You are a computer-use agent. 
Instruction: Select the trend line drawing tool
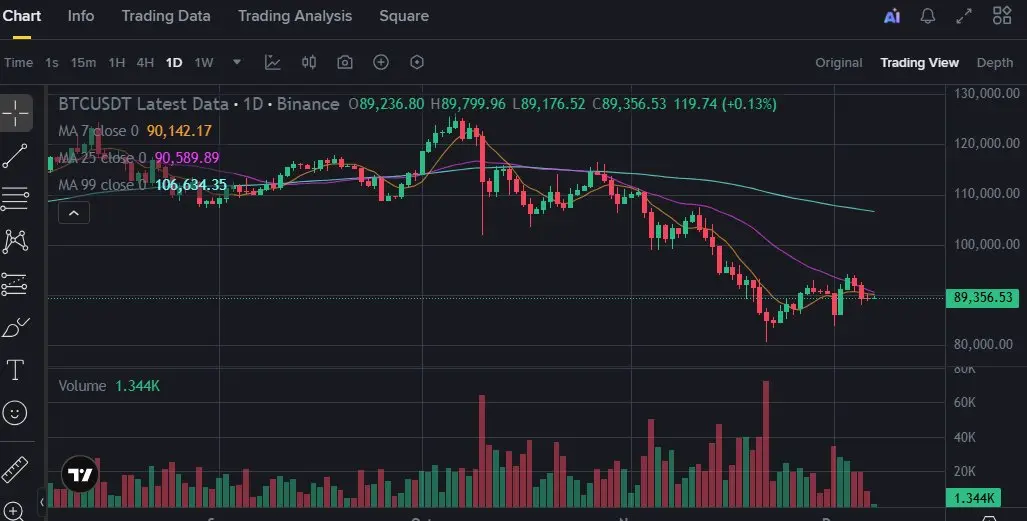15,156
